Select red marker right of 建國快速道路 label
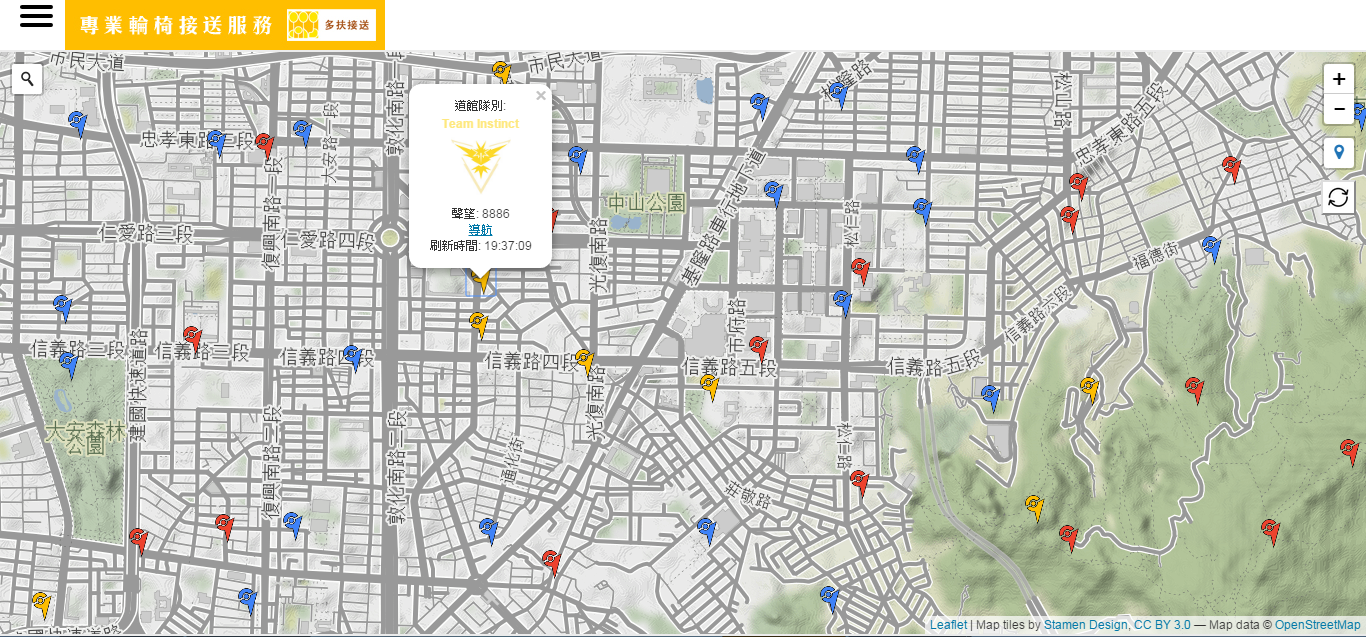1366x637 pixels. pos(192,338)
